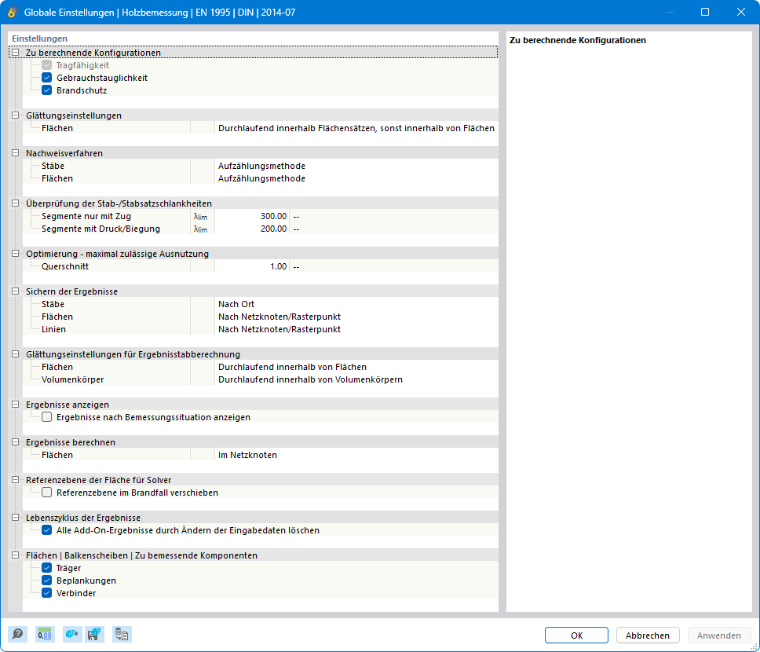The image size is (760, 652).
Task: Collapse the Sichern der Ergebnisse section
Action: coord(16,291)
